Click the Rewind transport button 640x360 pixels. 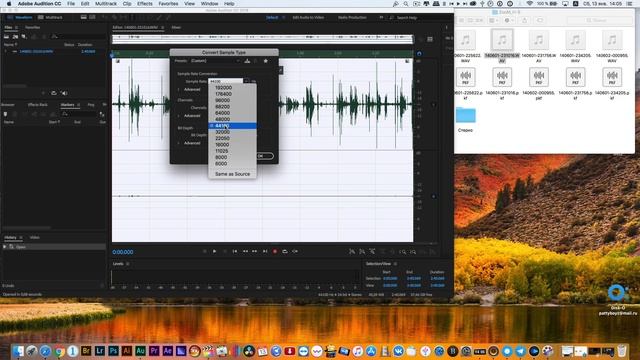point(245,251)
